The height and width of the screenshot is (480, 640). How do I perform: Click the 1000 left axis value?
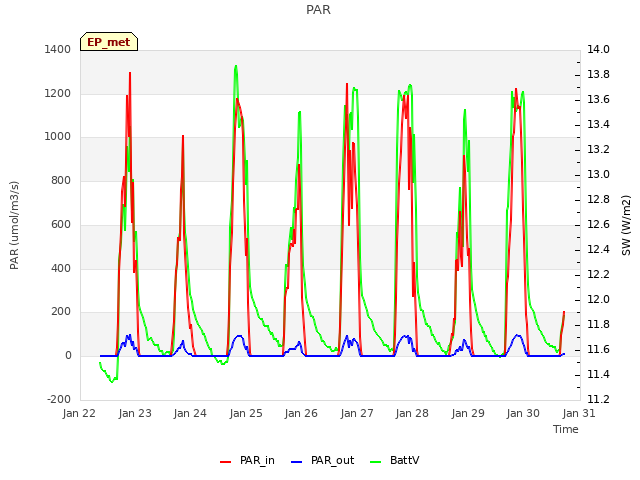tap(58, 137)
